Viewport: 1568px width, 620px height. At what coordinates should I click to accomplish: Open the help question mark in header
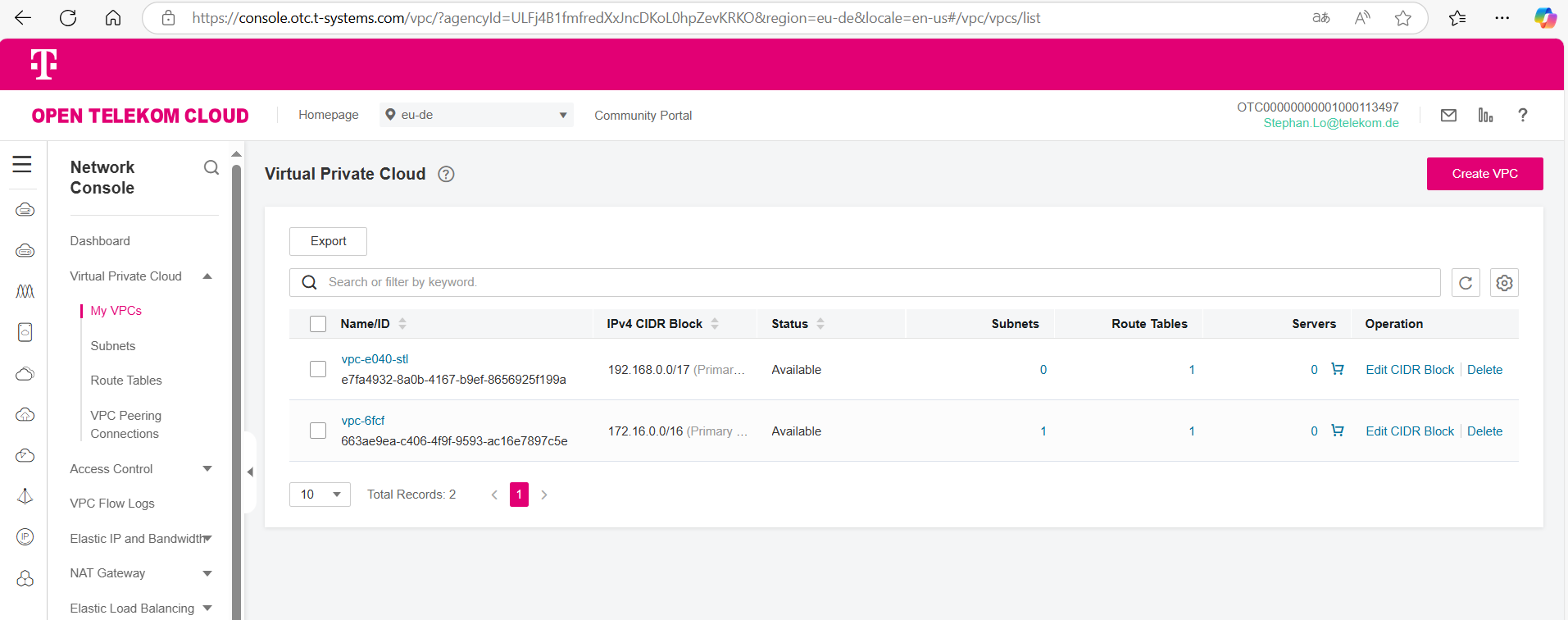tap(1522, 115)
